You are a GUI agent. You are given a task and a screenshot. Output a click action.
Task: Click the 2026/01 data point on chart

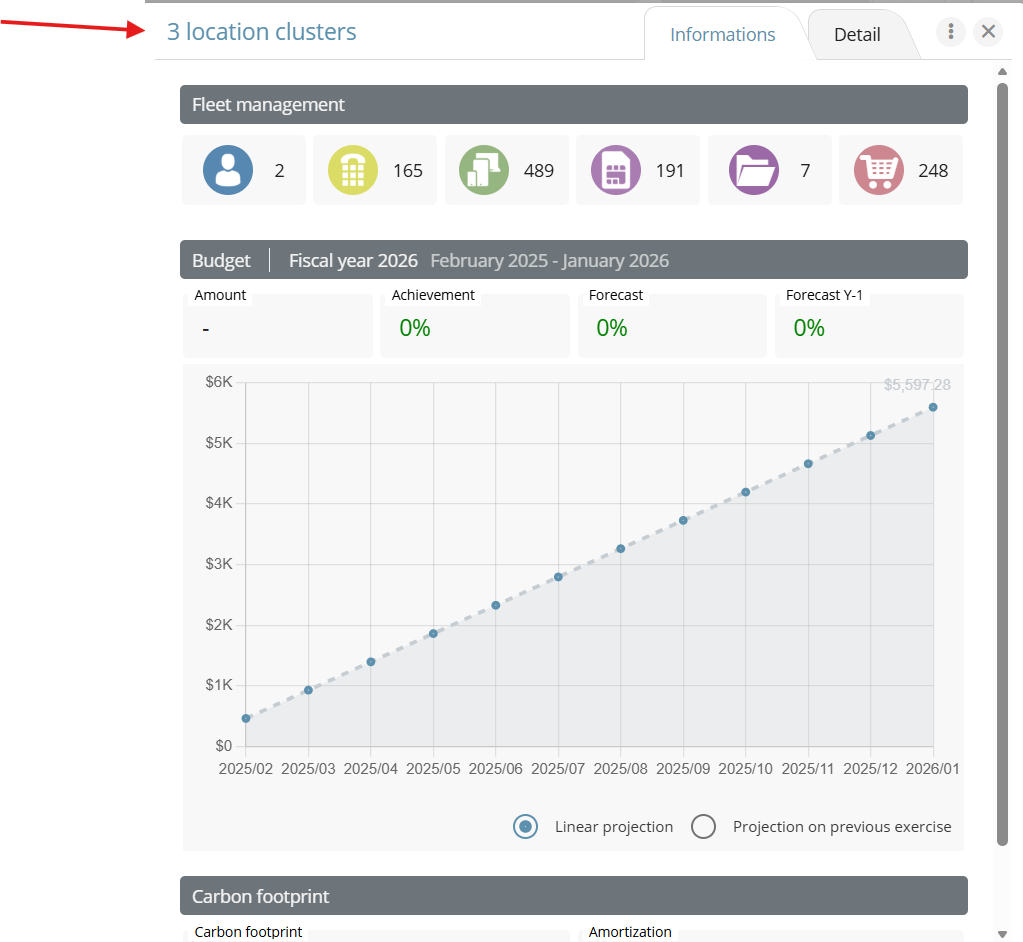point(933,407)
